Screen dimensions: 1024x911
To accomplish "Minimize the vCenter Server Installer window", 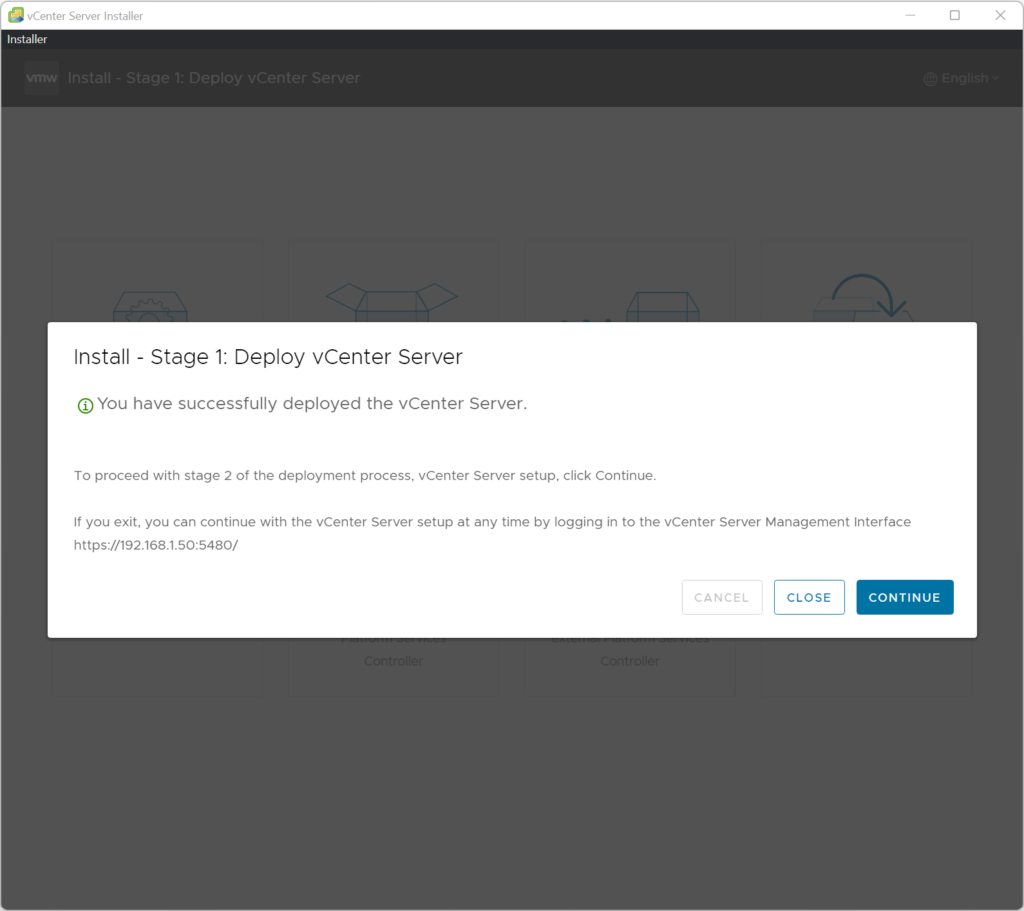I will [x=910, y=15].
